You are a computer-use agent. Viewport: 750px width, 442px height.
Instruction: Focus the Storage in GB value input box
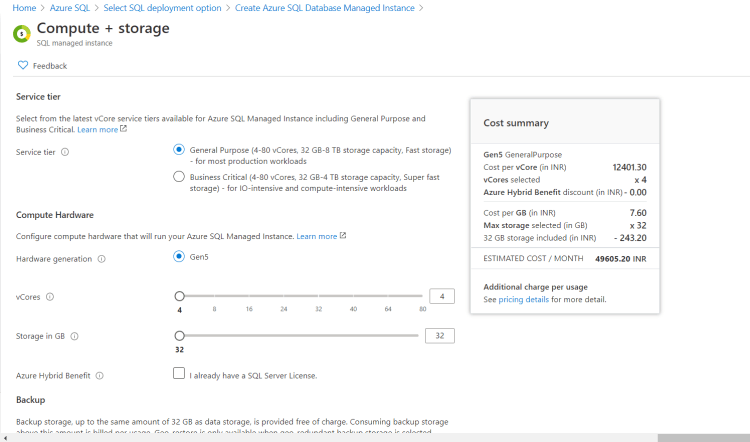pos(440,336)
